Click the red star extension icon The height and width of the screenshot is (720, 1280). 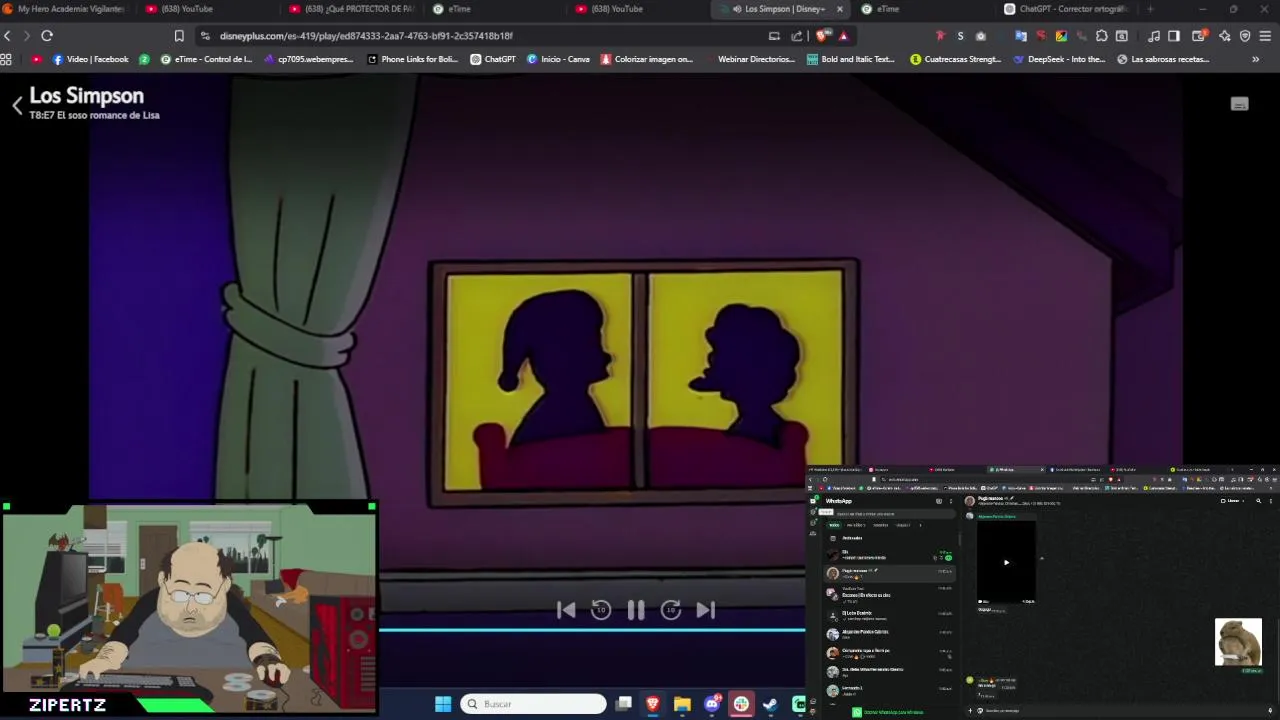(x=940, y=36)
